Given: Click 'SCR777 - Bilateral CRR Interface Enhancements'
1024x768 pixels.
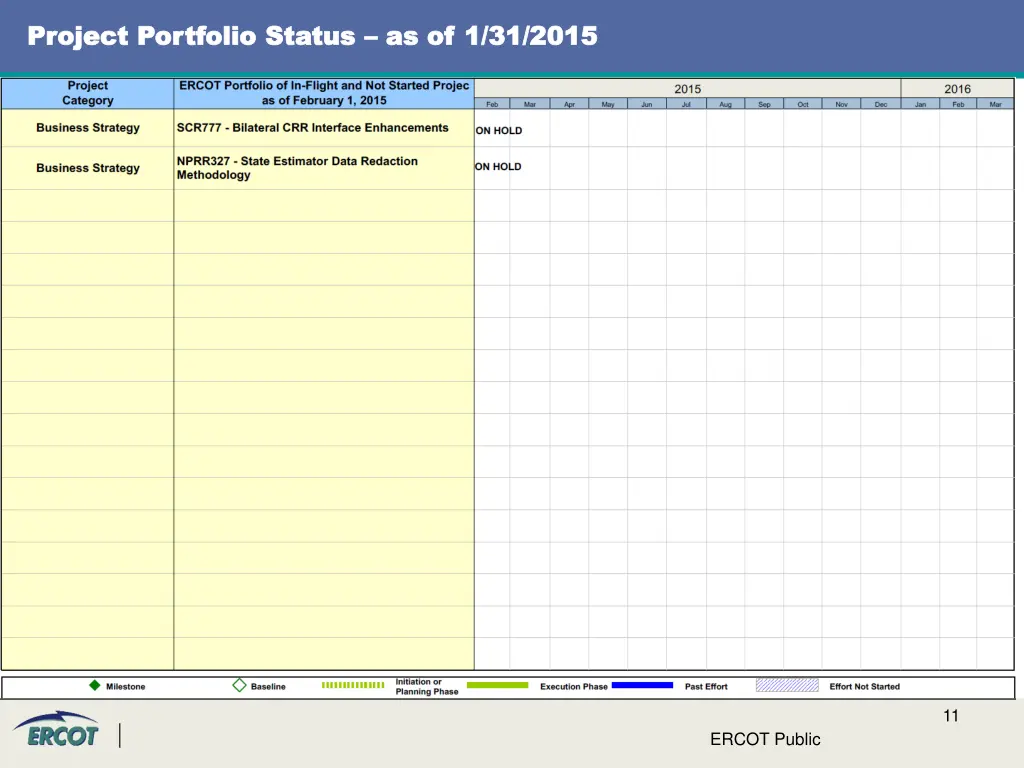Looking at the screenshot, I should coord(312,128).
